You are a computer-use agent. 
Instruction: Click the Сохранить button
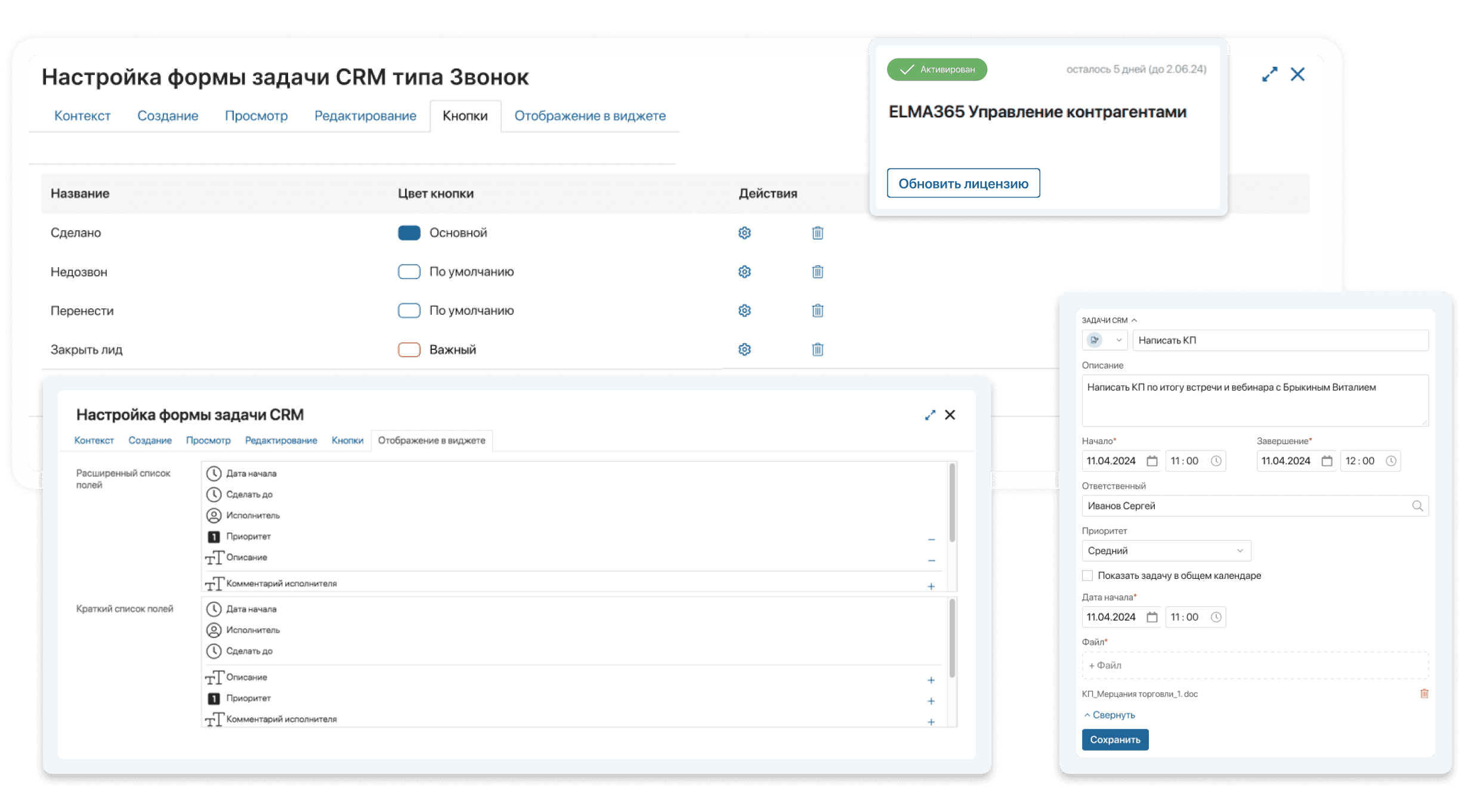point(1114,740)
